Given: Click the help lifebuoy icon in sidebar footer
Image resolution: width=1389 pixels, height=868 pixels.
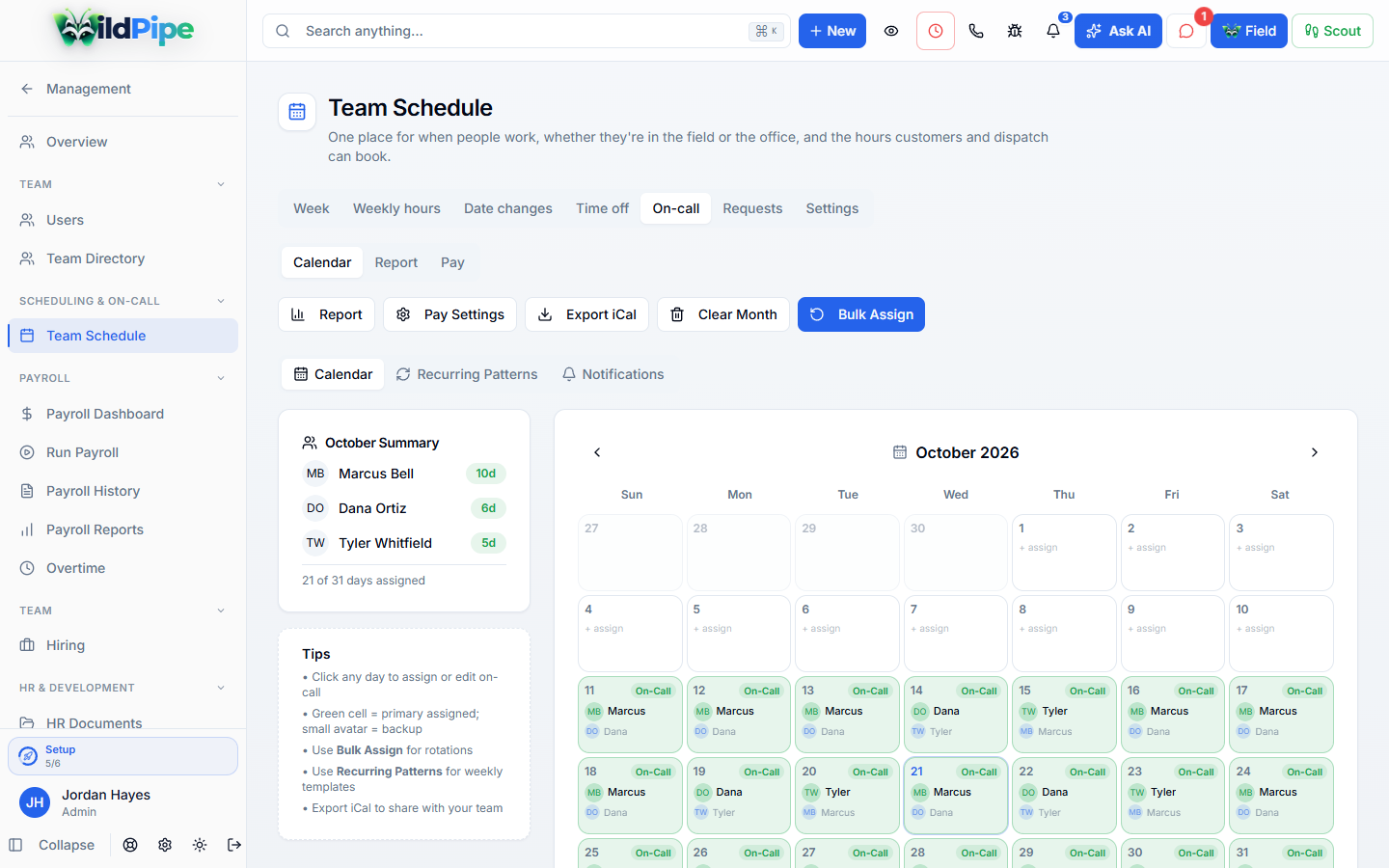Looking at the screenshot, I should pyautogui.click(x=130, y=845).
